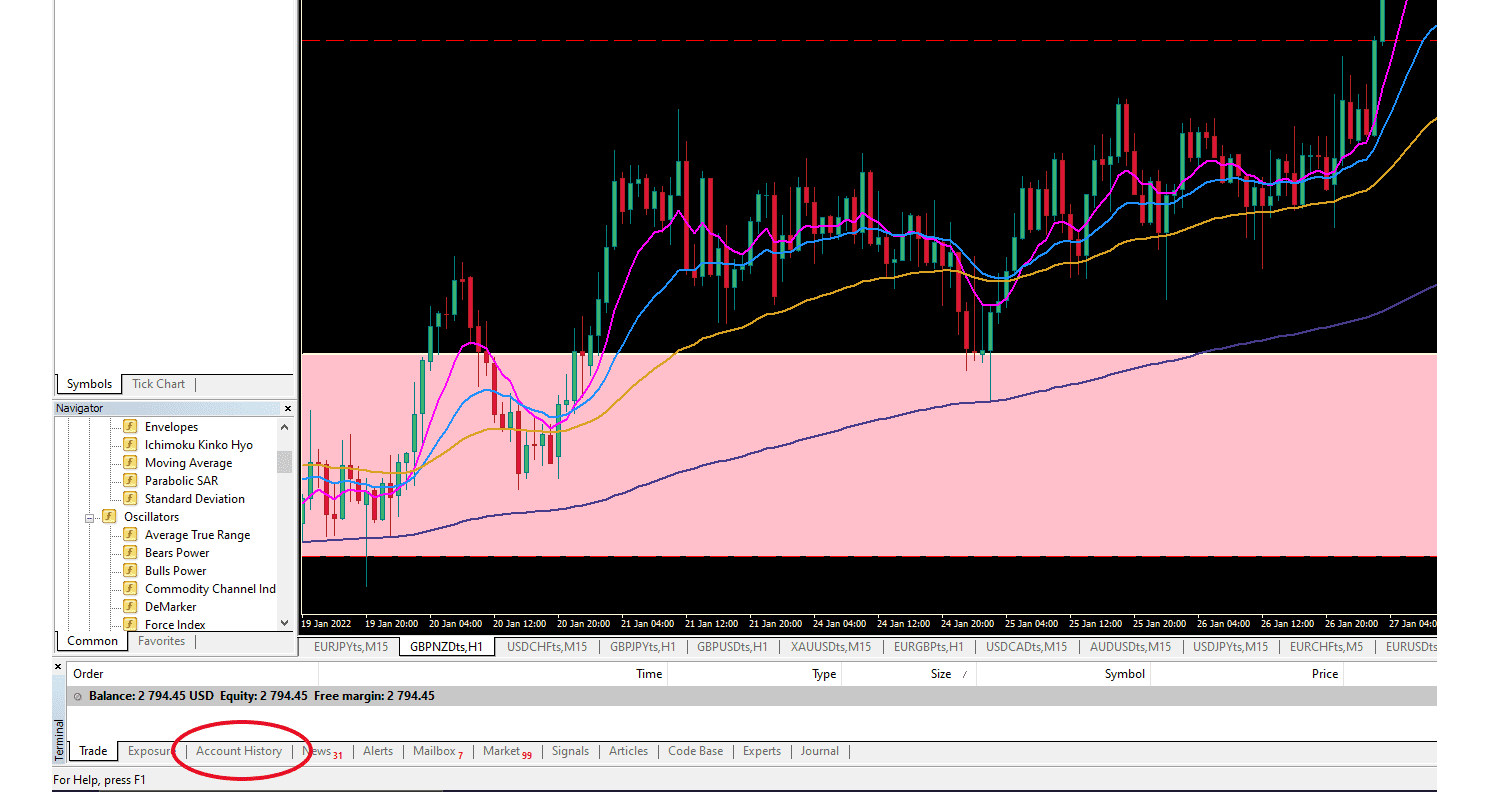Click the Oscillators folder icon
The image size is (1488, 792).
(x=109, y=517)
